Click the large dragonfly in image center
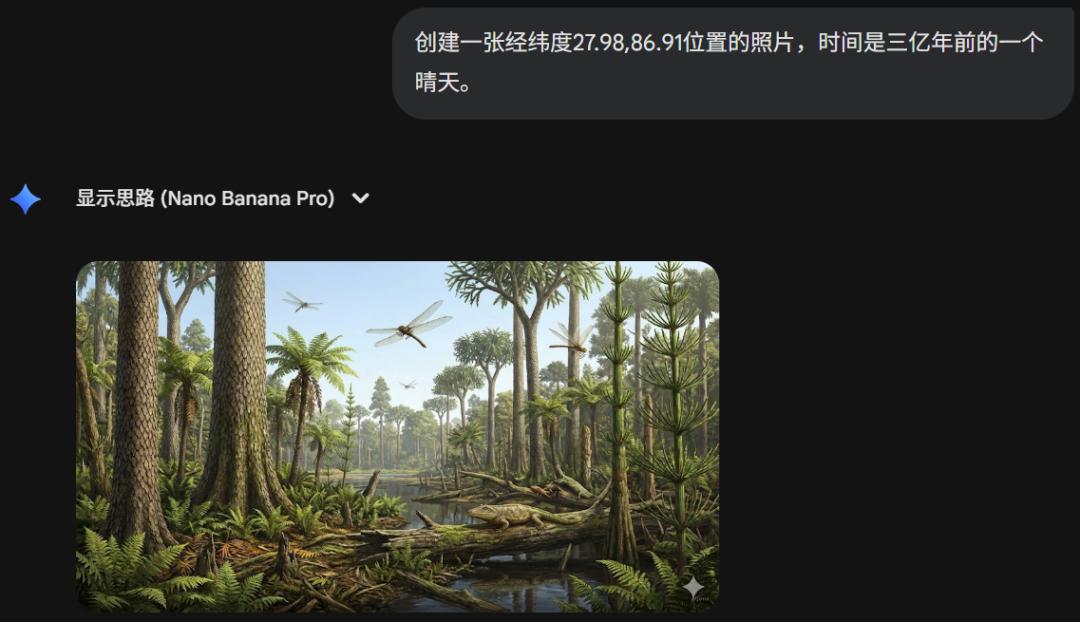The image size is (1080, 622). click(411, 326)
